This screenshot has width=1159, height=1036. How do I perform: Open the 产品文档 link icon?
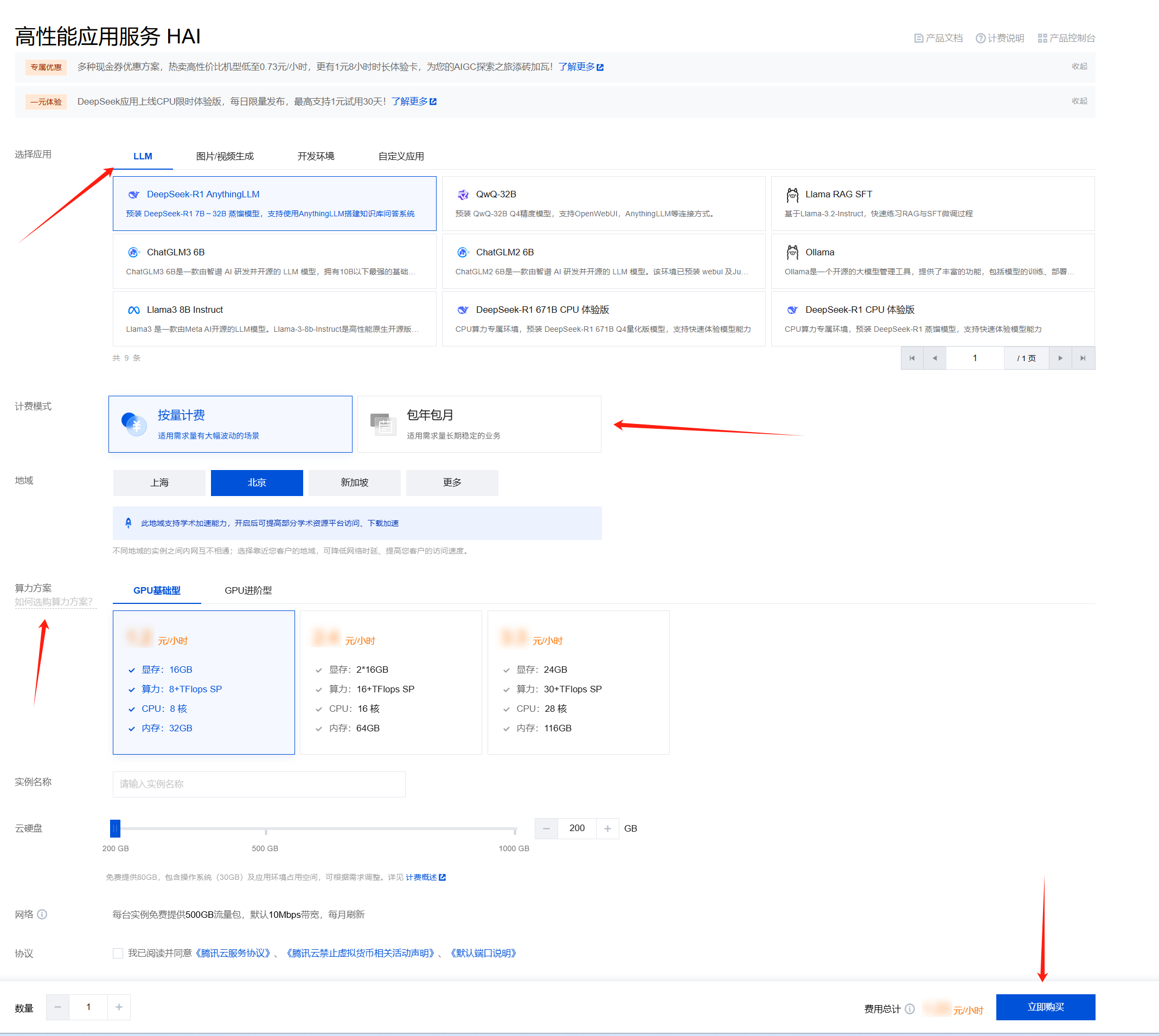coord(918,38)
